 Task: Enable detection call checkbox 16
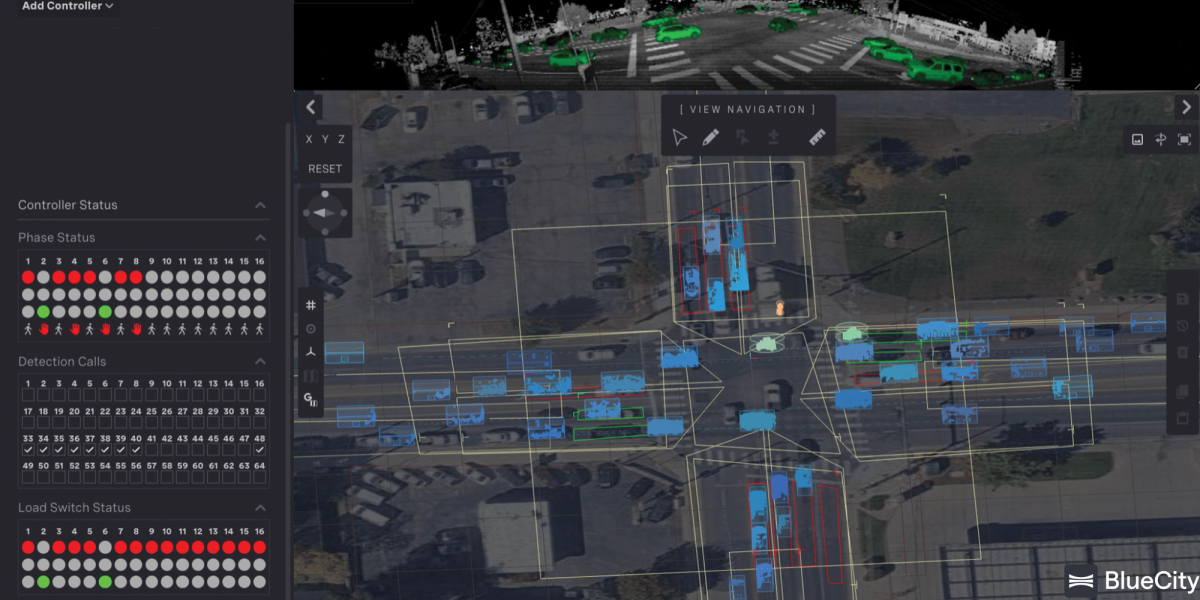click(259, 396)
